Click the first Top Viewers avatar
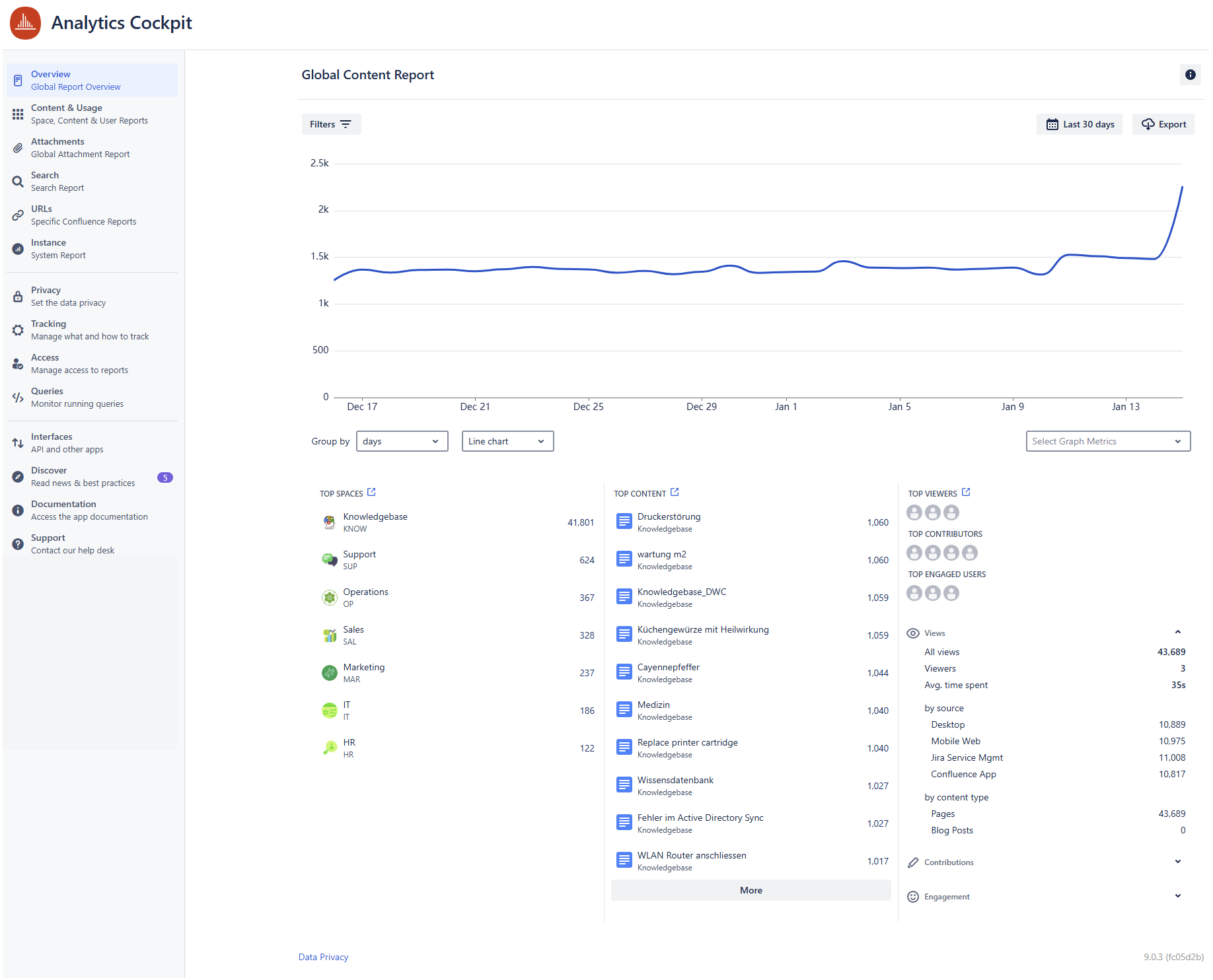1213x980 pixels. point(914,512)
